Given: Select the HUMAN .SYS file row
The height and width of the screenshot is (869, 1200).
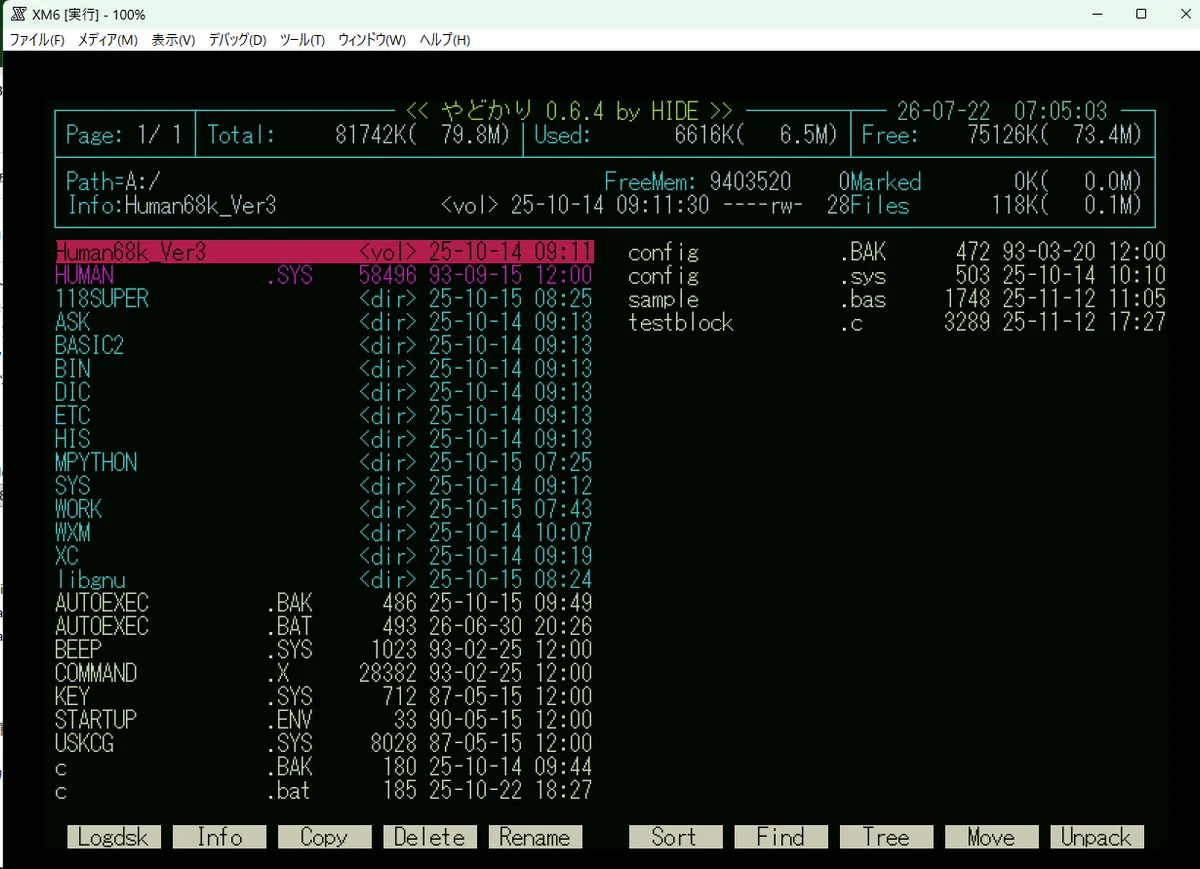Looking at the screenshot, I should [324, 275].
